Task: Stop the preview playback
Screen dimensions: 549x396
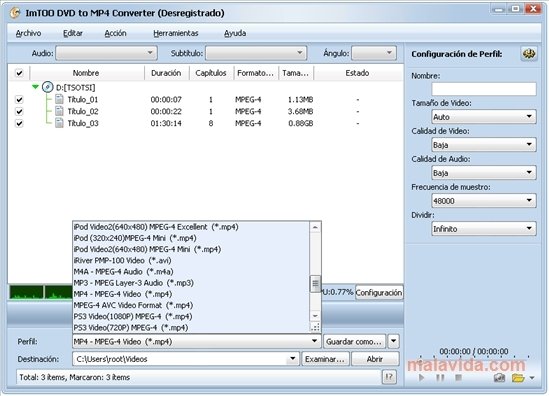Action: (x=458, y=377)
